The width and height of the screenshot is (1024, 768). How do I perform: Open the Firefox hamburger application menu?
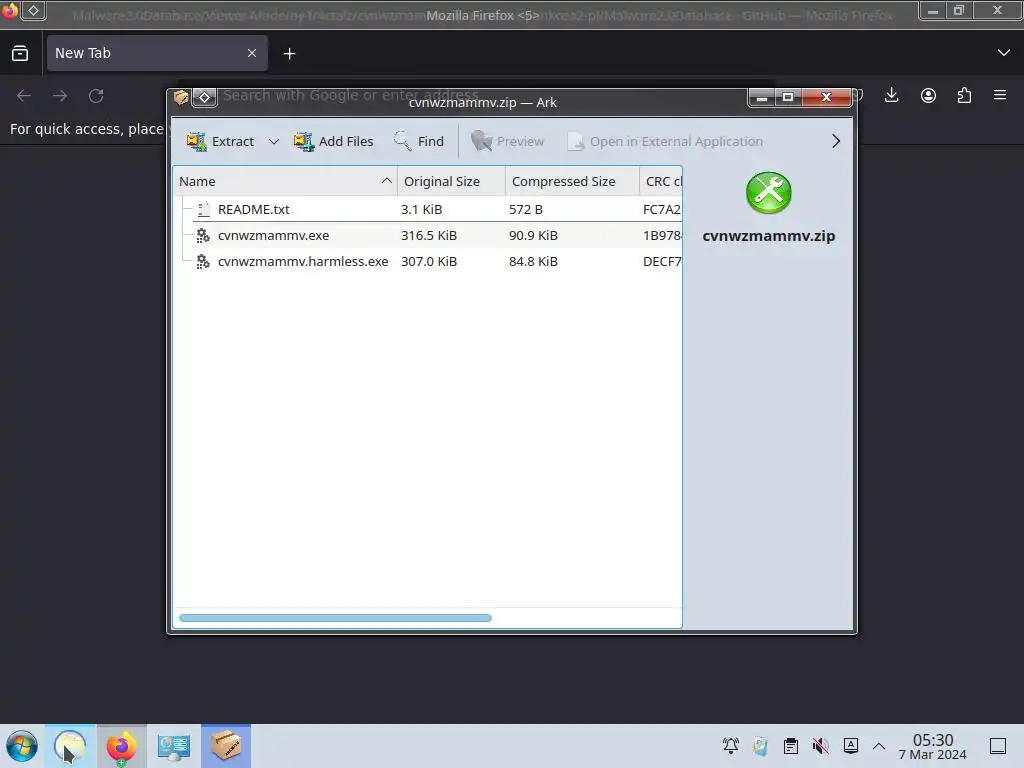1000,95
